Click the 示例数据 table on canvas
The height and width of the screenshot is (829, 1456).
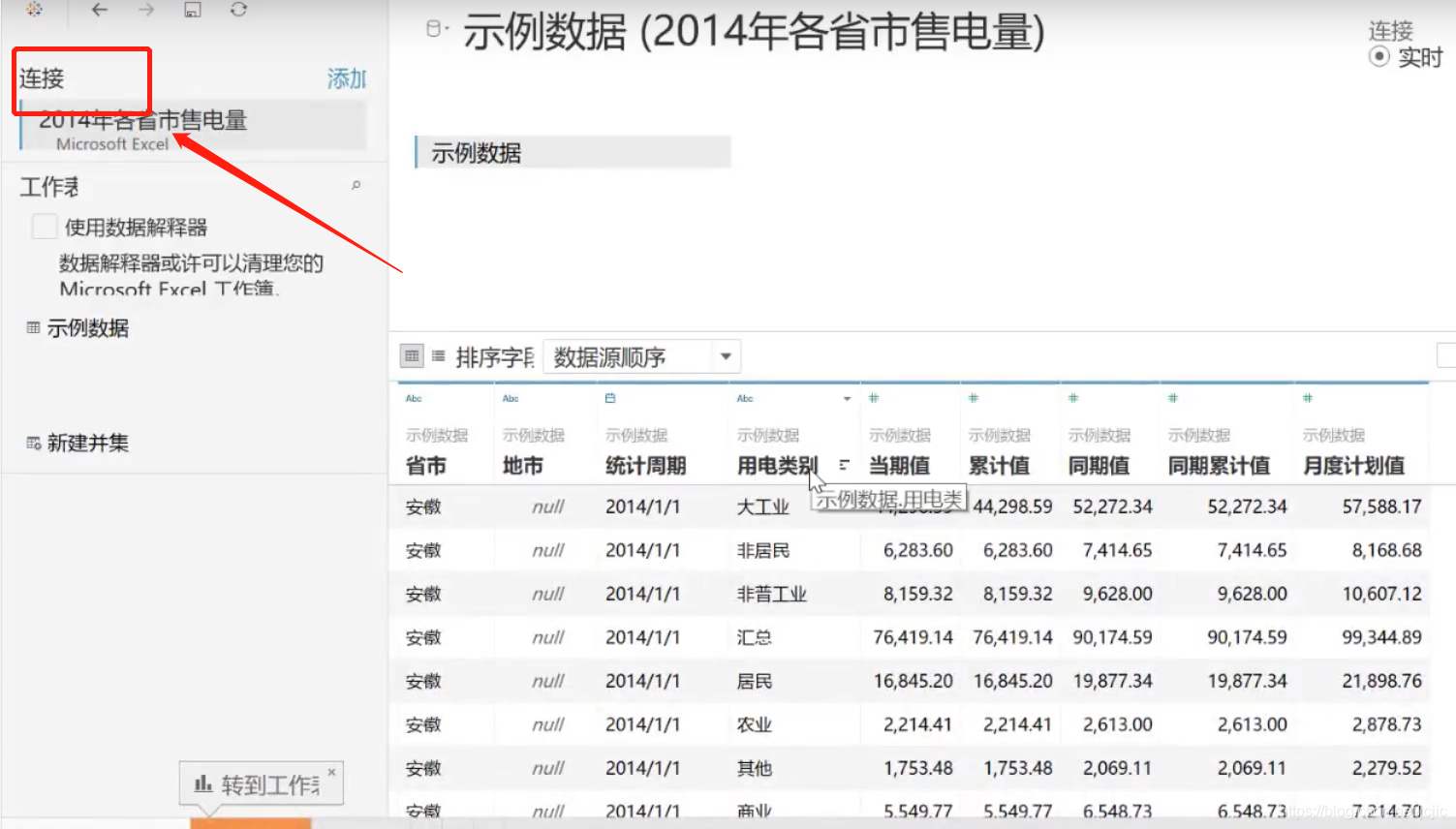pos(573,152)
